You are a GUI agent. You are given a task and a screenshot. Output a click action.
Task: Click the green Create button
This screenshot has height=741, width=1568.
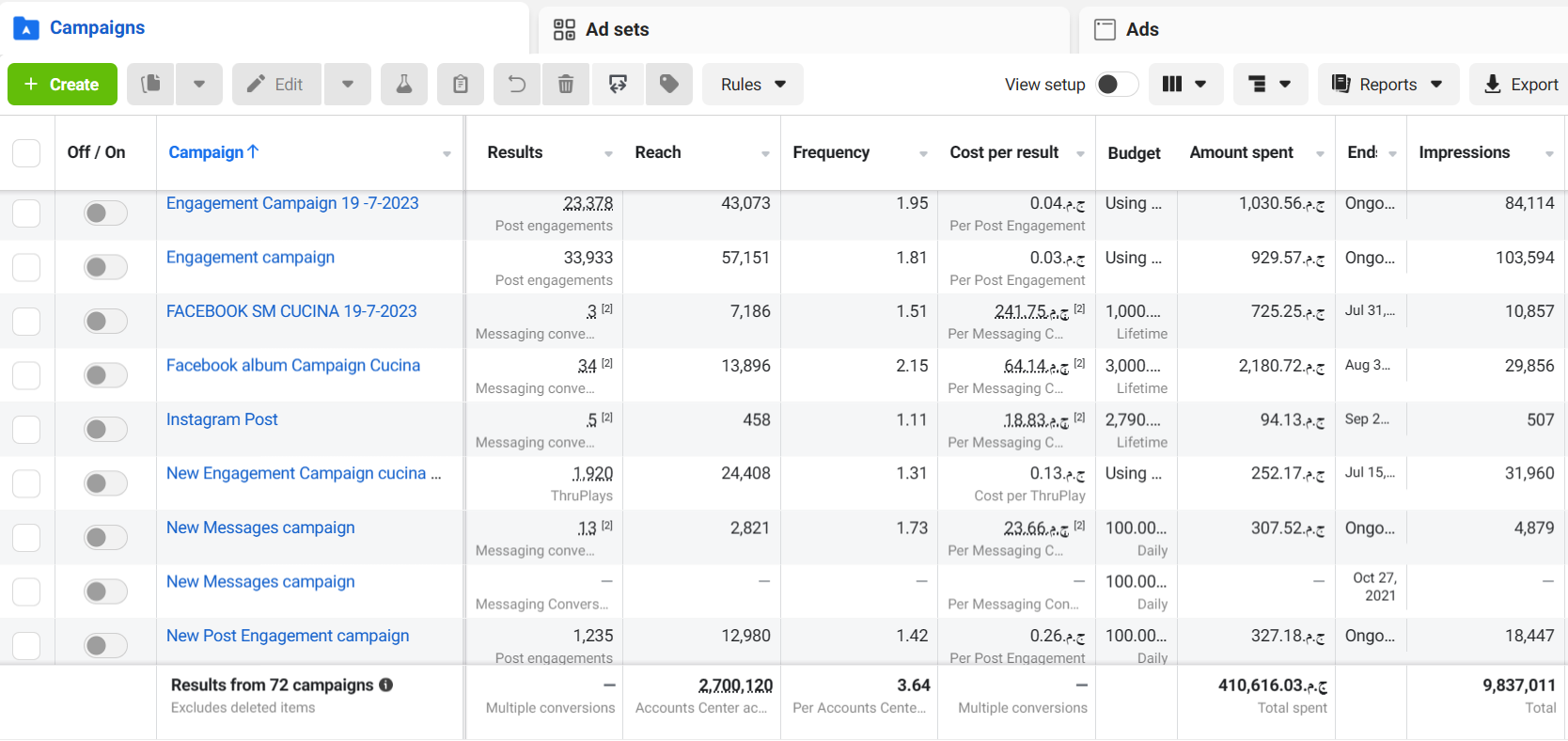click(62, 85)
